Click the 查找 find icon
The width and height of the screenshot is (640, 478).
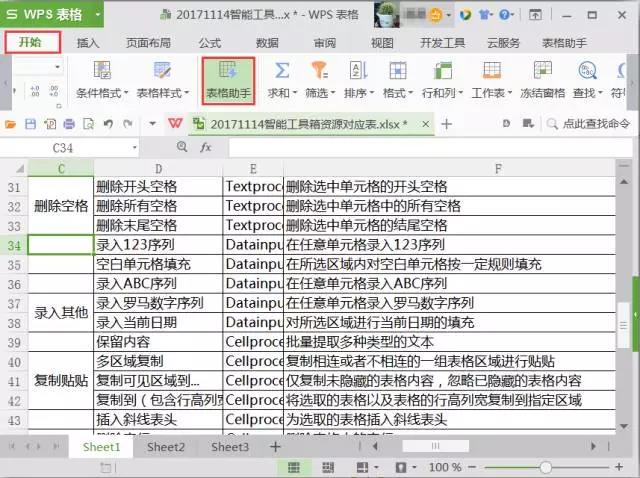click(587, 70)
